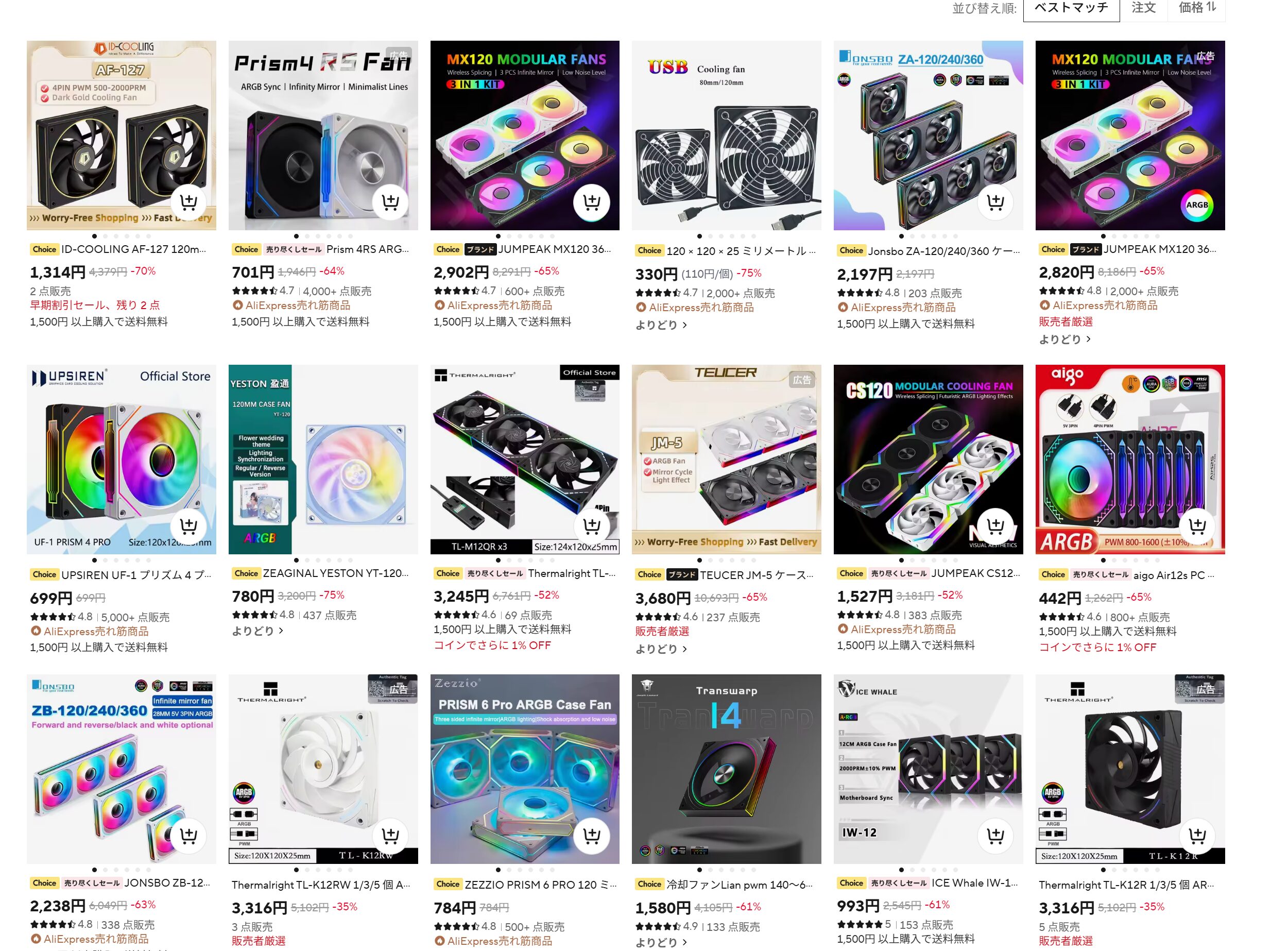Open the JUMPEAK CS120 product title link
1288x951 pixels.
tap(973, 573)
